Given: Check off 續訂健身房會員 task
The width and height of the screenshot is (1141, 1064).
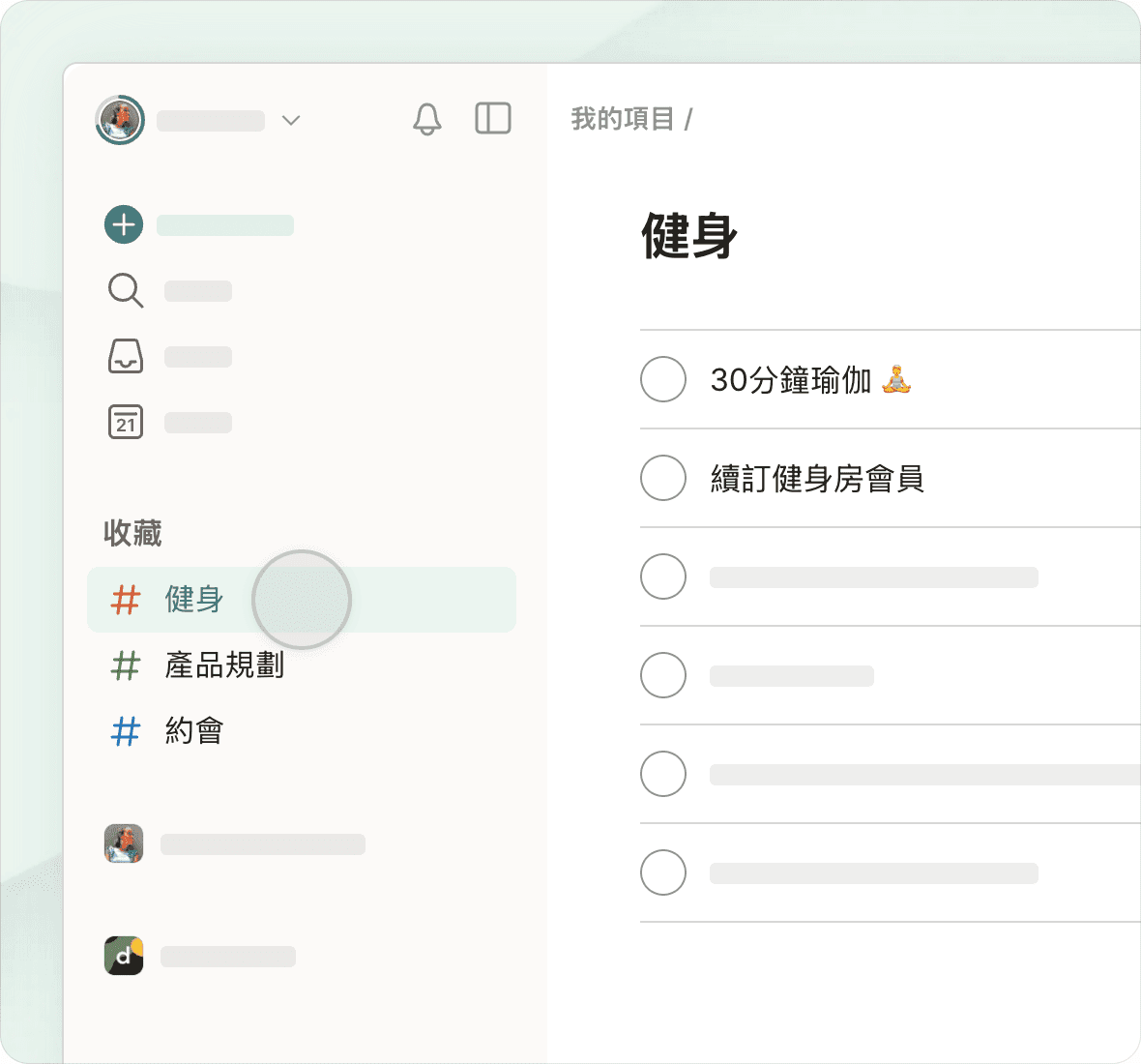Looking at the screenshot, I should [x=663, y=478].
